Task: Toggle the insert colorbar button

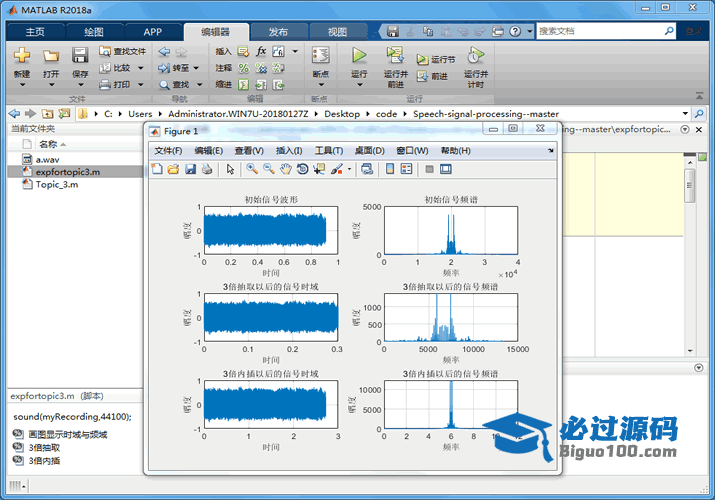Action: [x=390, y=169]
